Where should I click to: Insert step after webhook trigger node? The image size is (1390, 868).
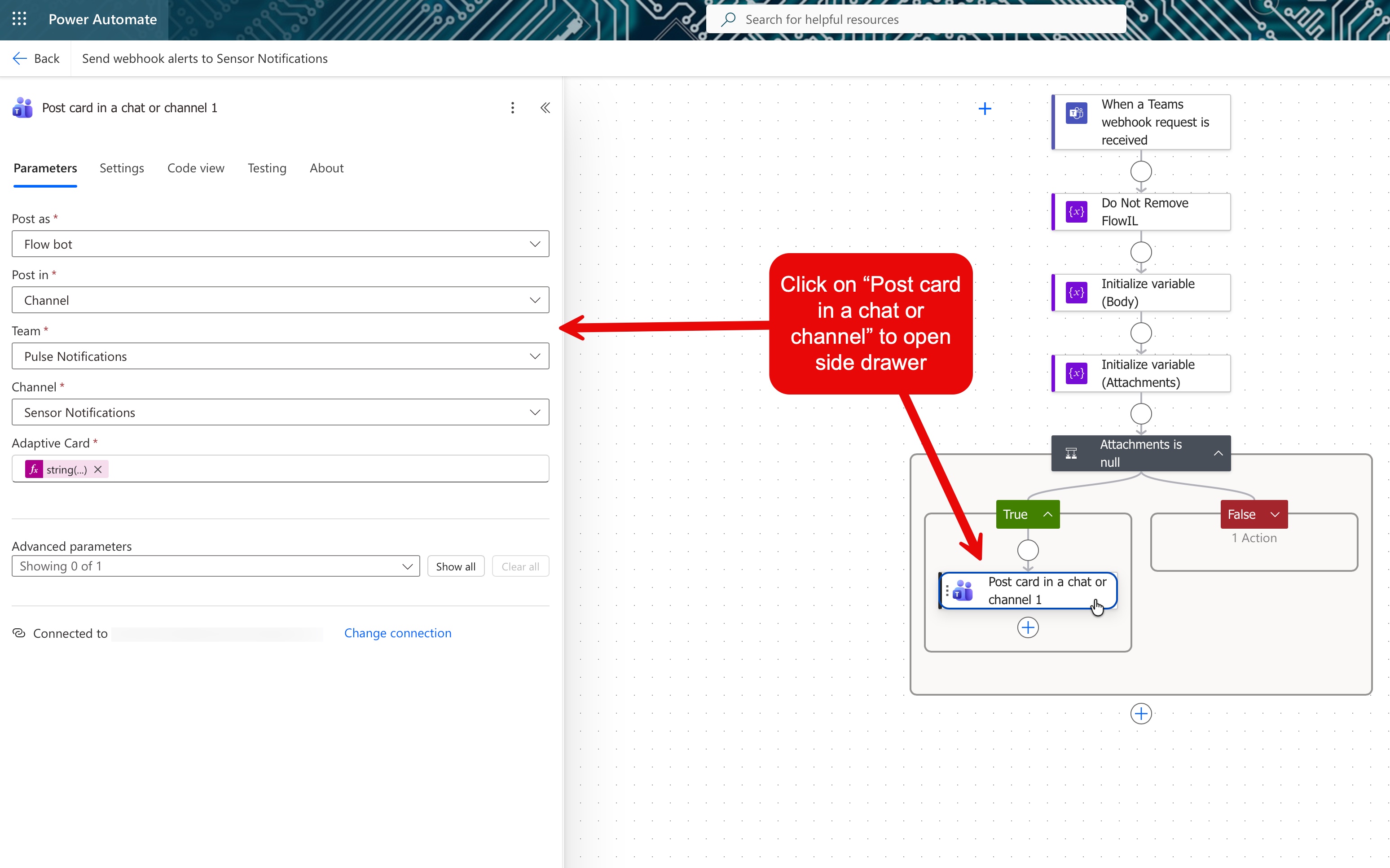point(1141,171)
